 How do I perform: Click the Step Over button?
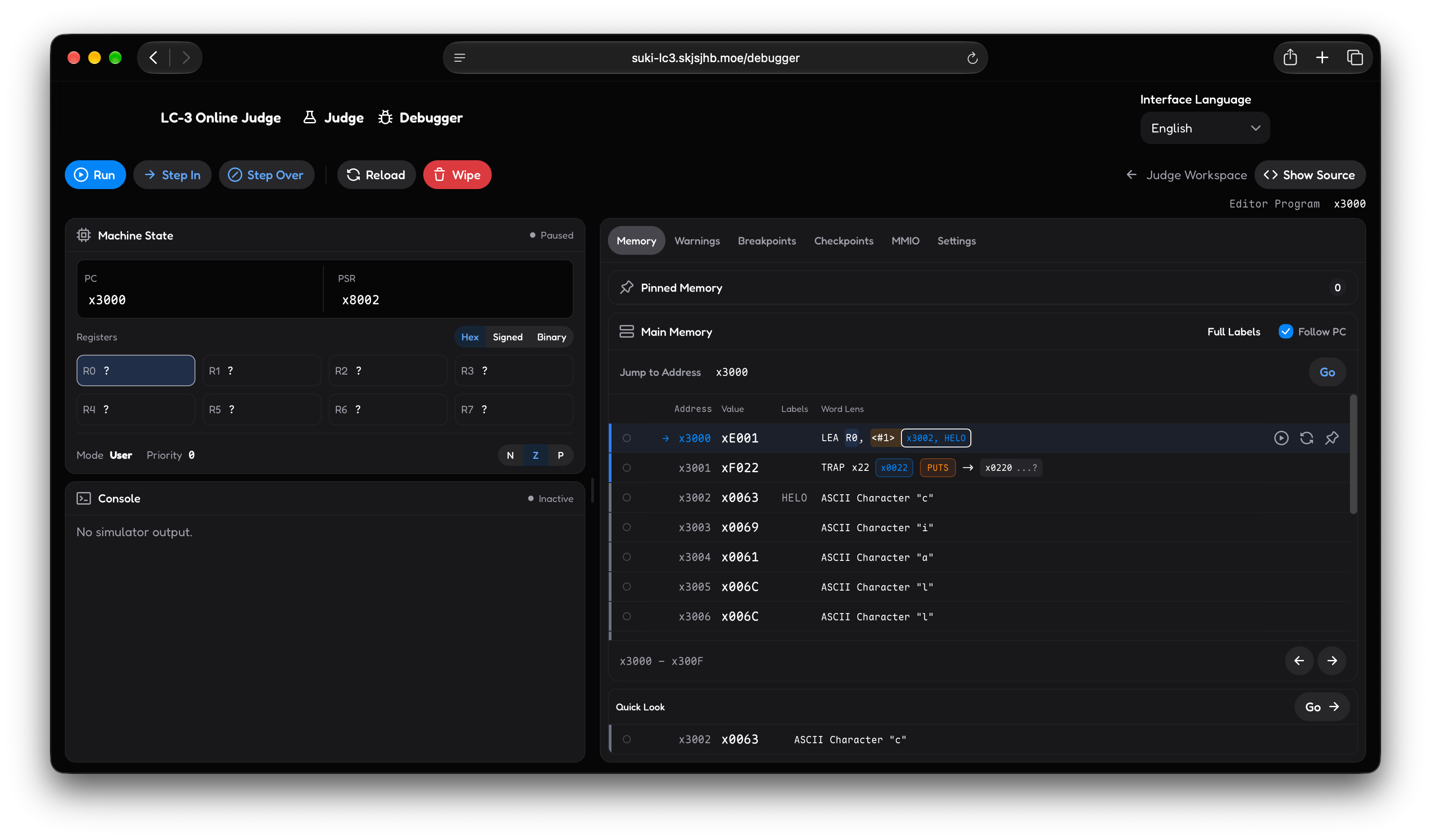[x=266, y=175]
